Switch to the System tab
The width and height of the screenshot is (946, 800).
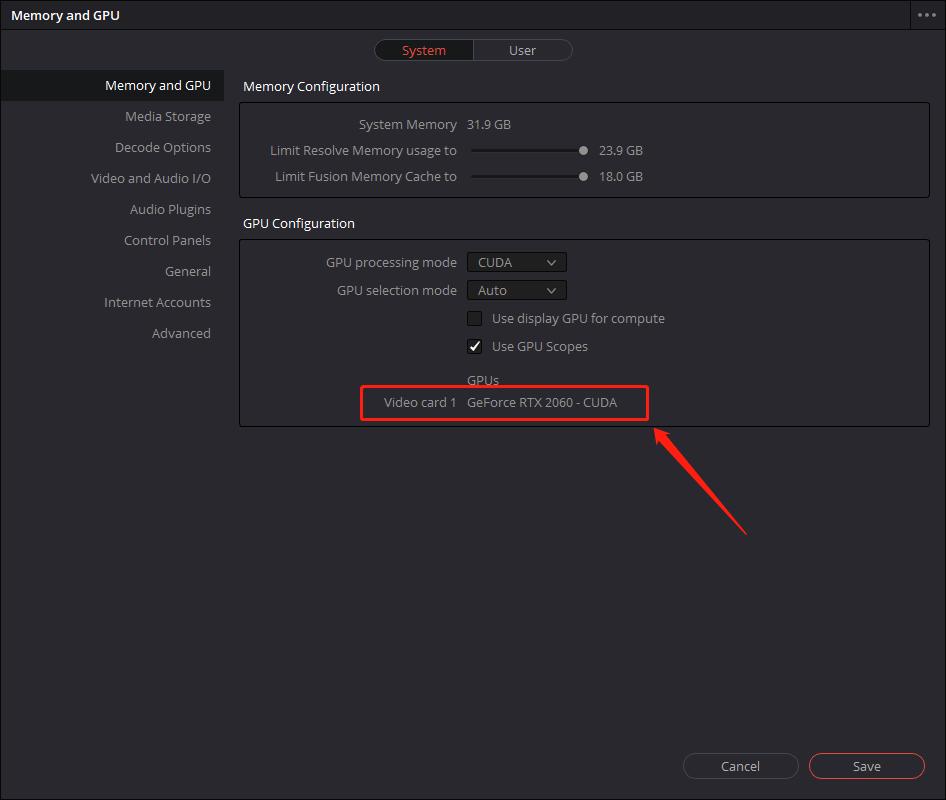pyautogui.click(x=424, y=50)
